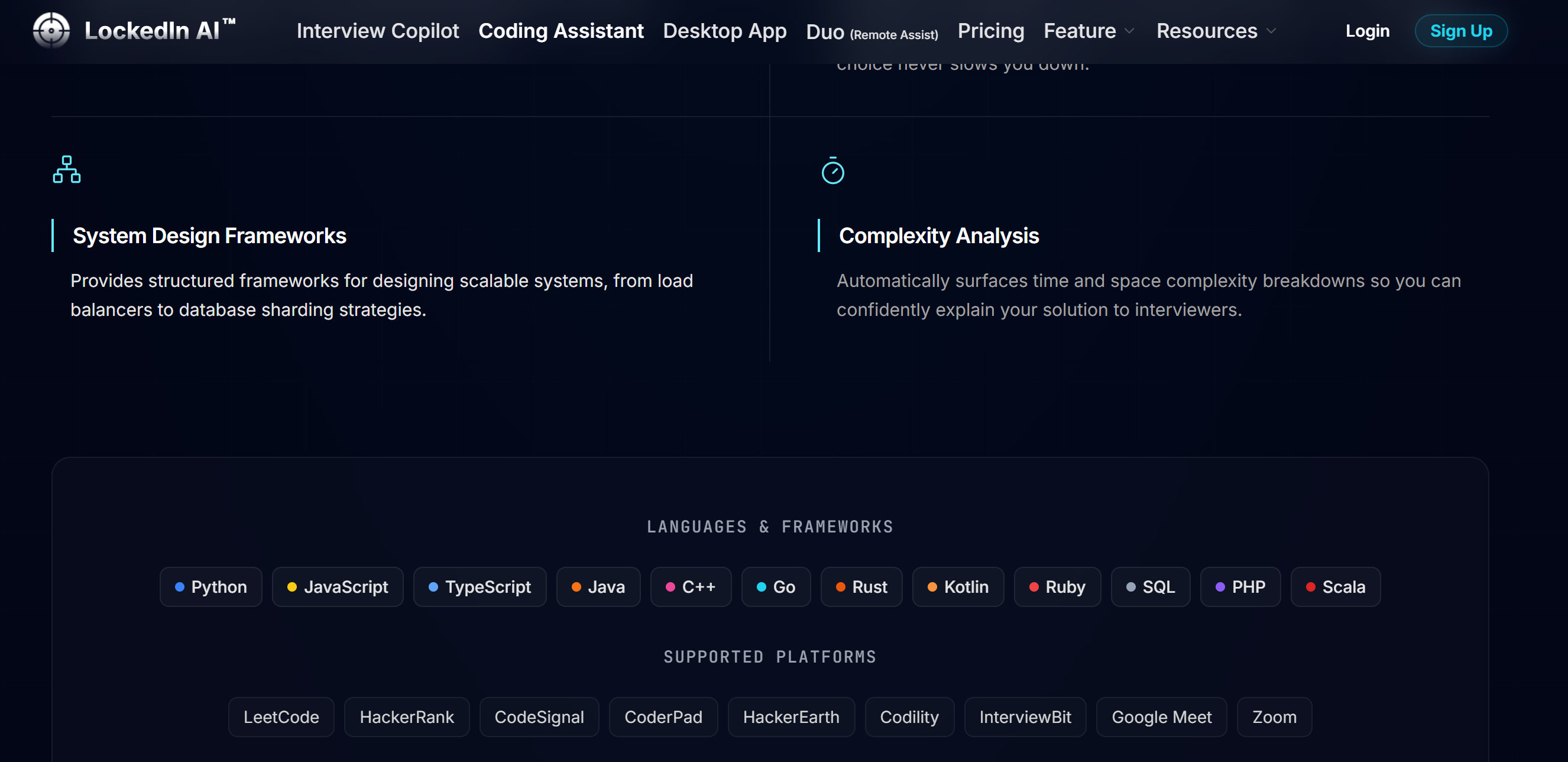Expand the Resources dropdown menu

[1216, 30]
